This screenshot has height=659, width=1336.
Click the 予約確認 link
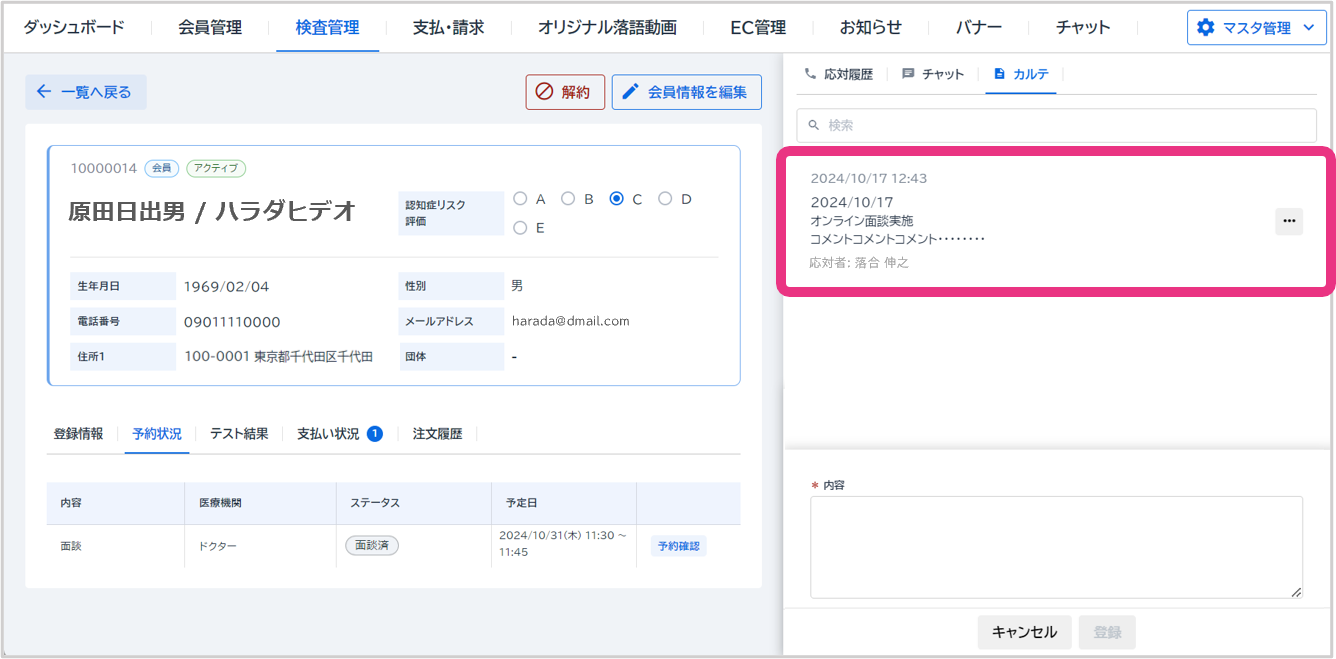point(678,546)
